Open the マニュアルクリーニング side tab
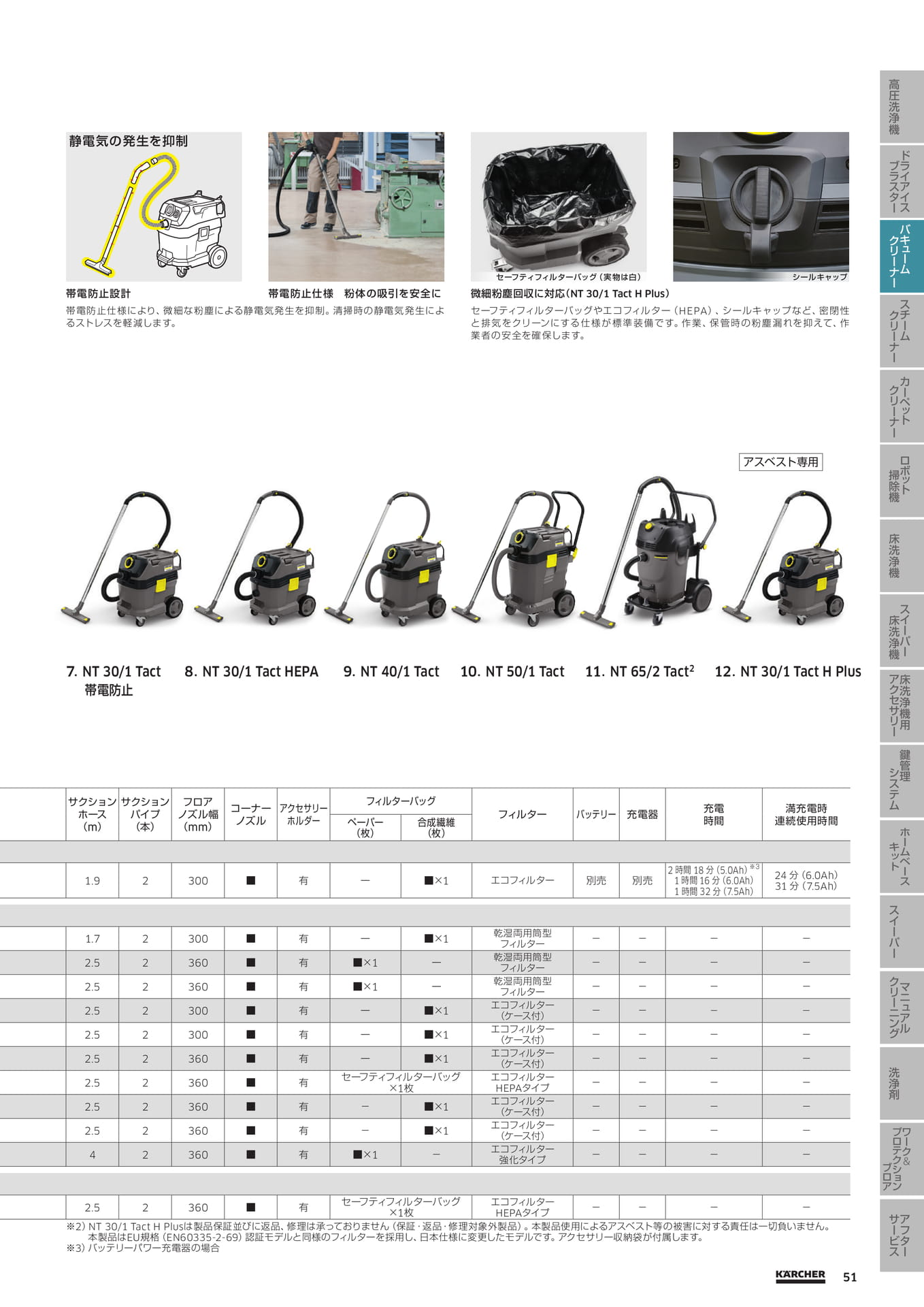This screenshot has width=924, height=1307. pos(902,1006)
